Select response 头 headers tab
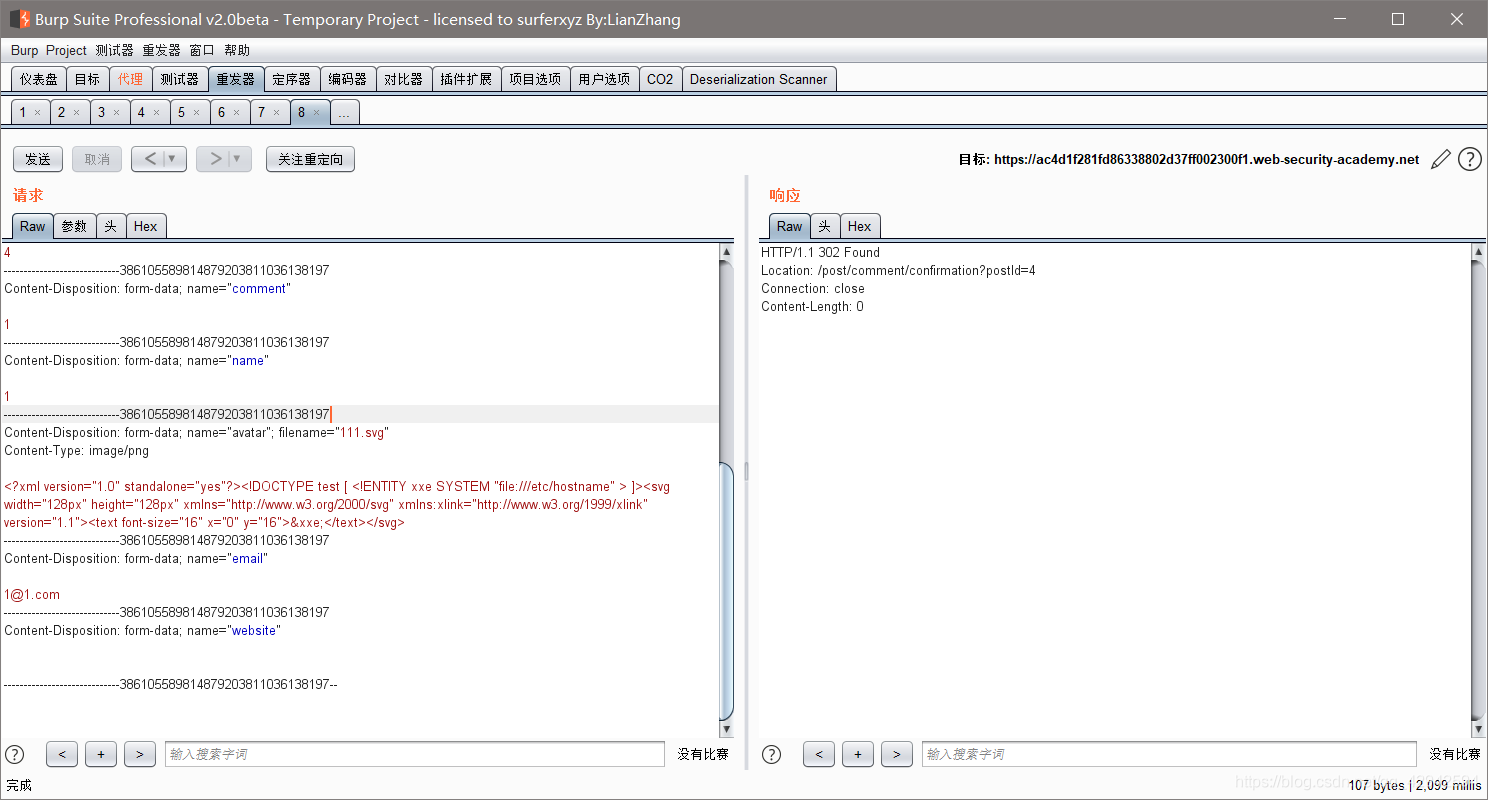The image size is (1488, 800). pyautogui.click(x=825, y=226)
